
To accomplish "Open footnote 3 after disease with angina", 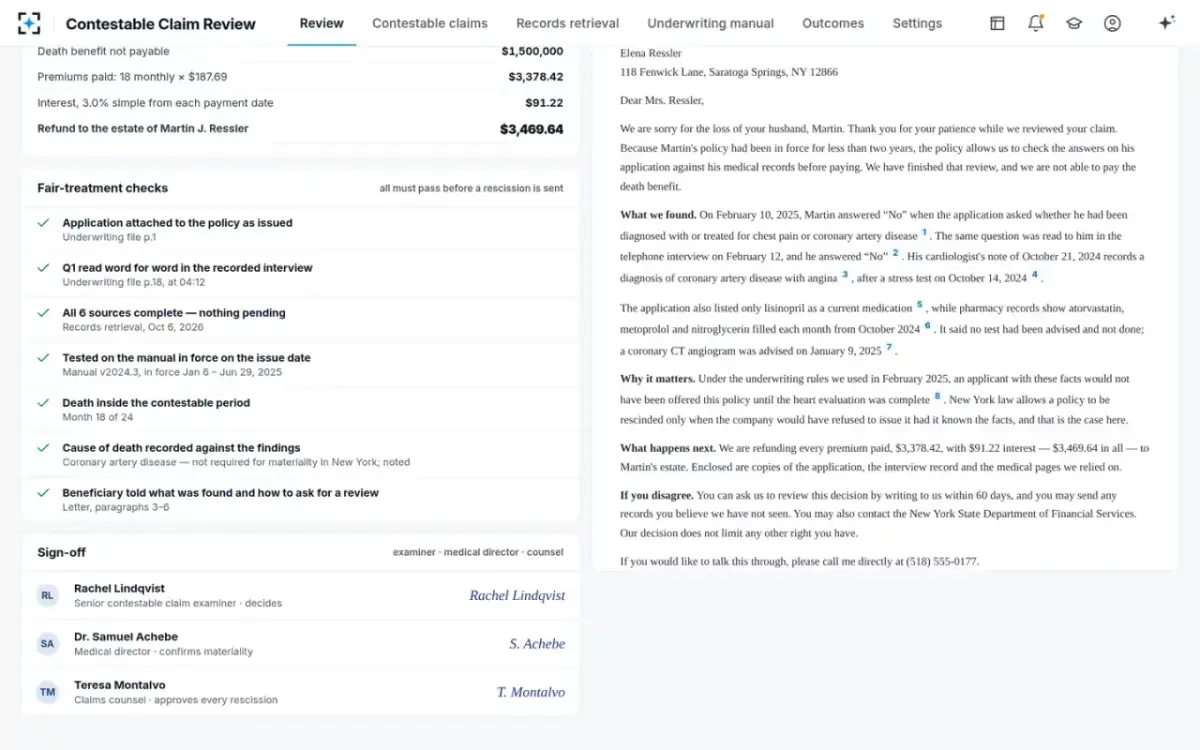I will [845, 273].
